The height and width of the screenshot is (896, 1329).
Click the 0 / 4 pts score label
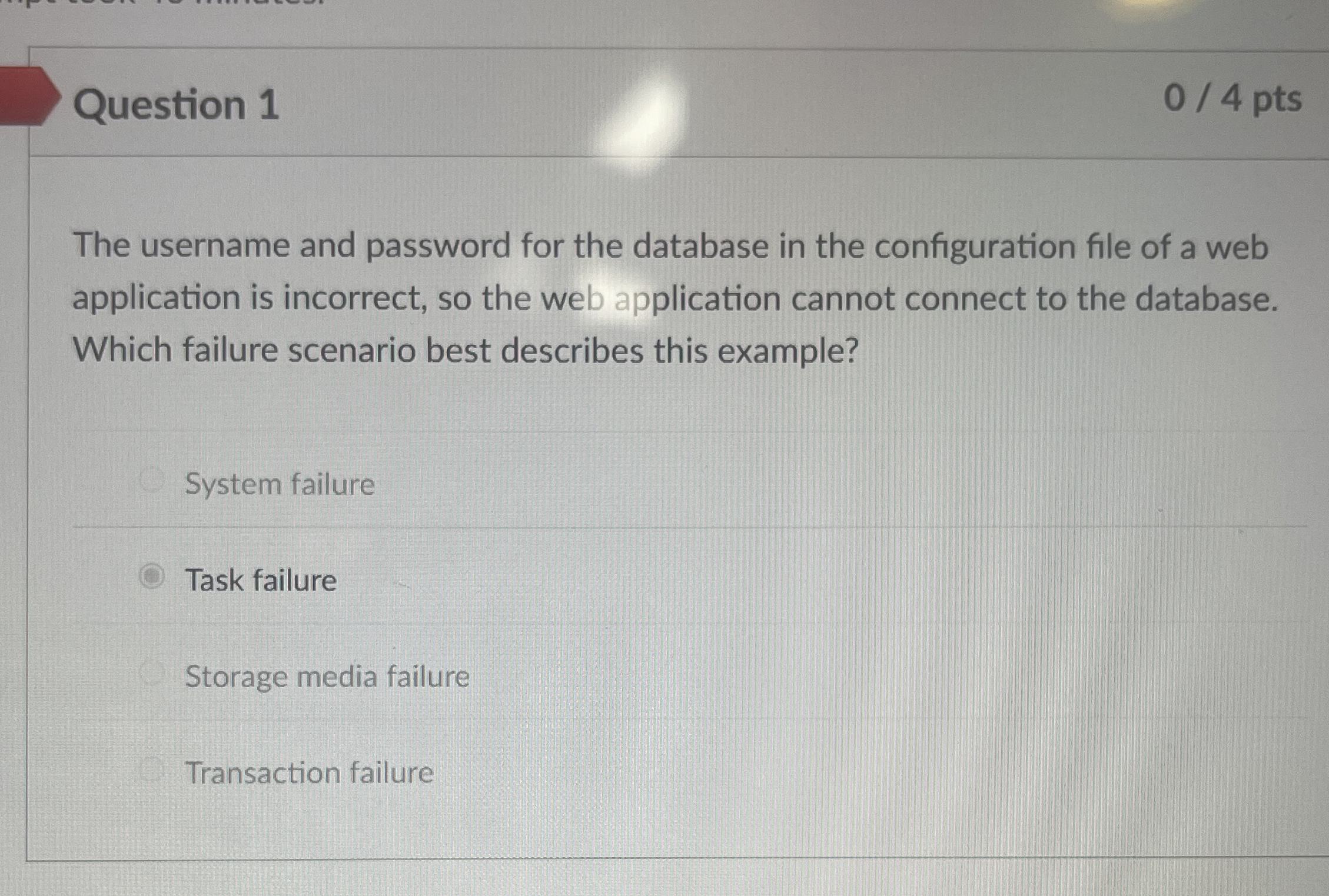(x=1225, y=100)
